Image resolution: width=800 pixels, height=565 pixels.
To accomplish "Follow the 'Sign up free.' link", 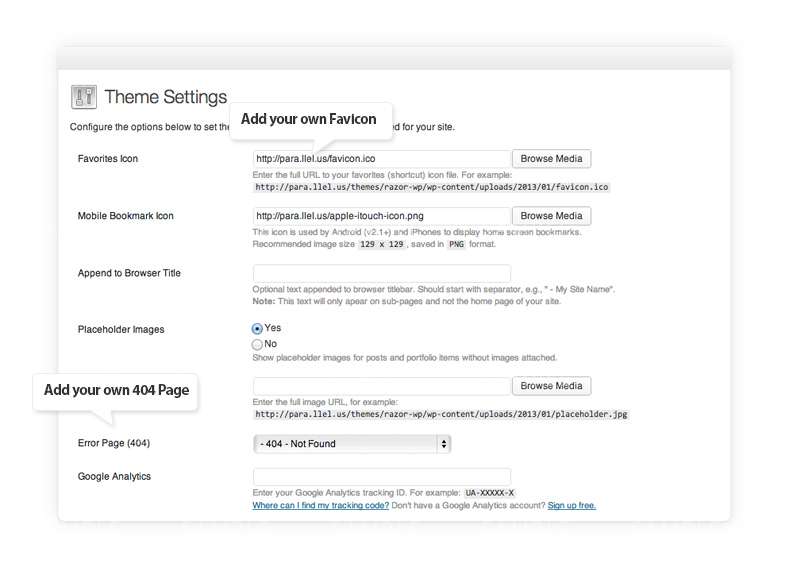I will pos(572,506).
